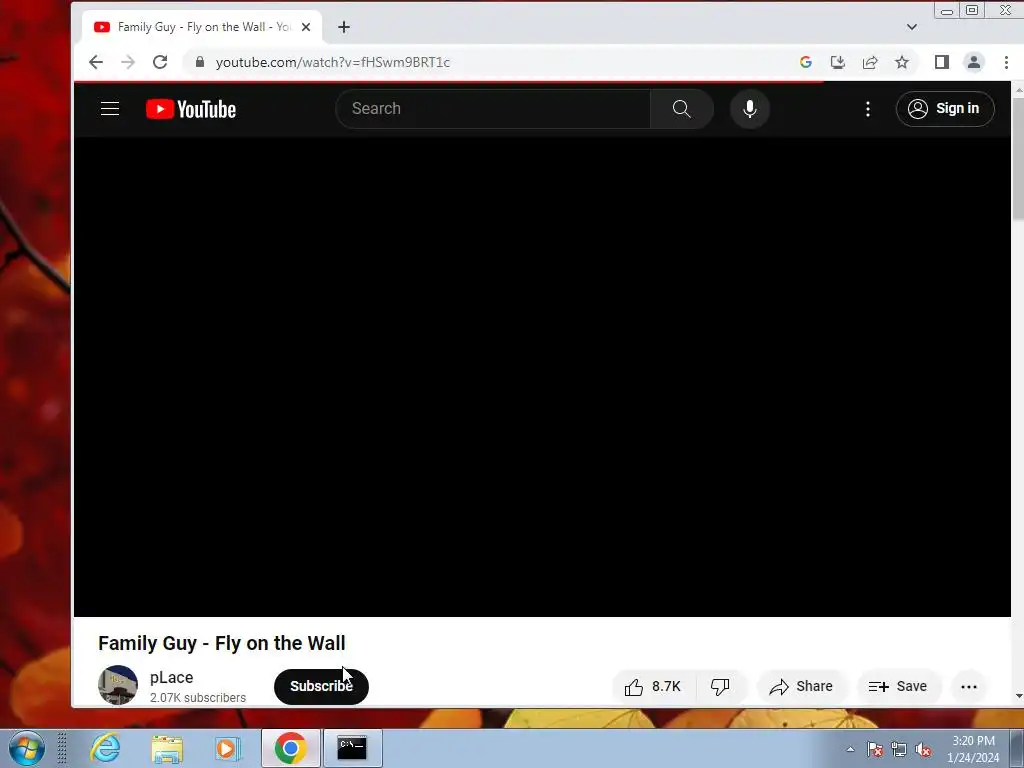The height and width of the screenshot is (768, 1024).
Task: Share the Family Guy video
Action: [x=801, y=686]
